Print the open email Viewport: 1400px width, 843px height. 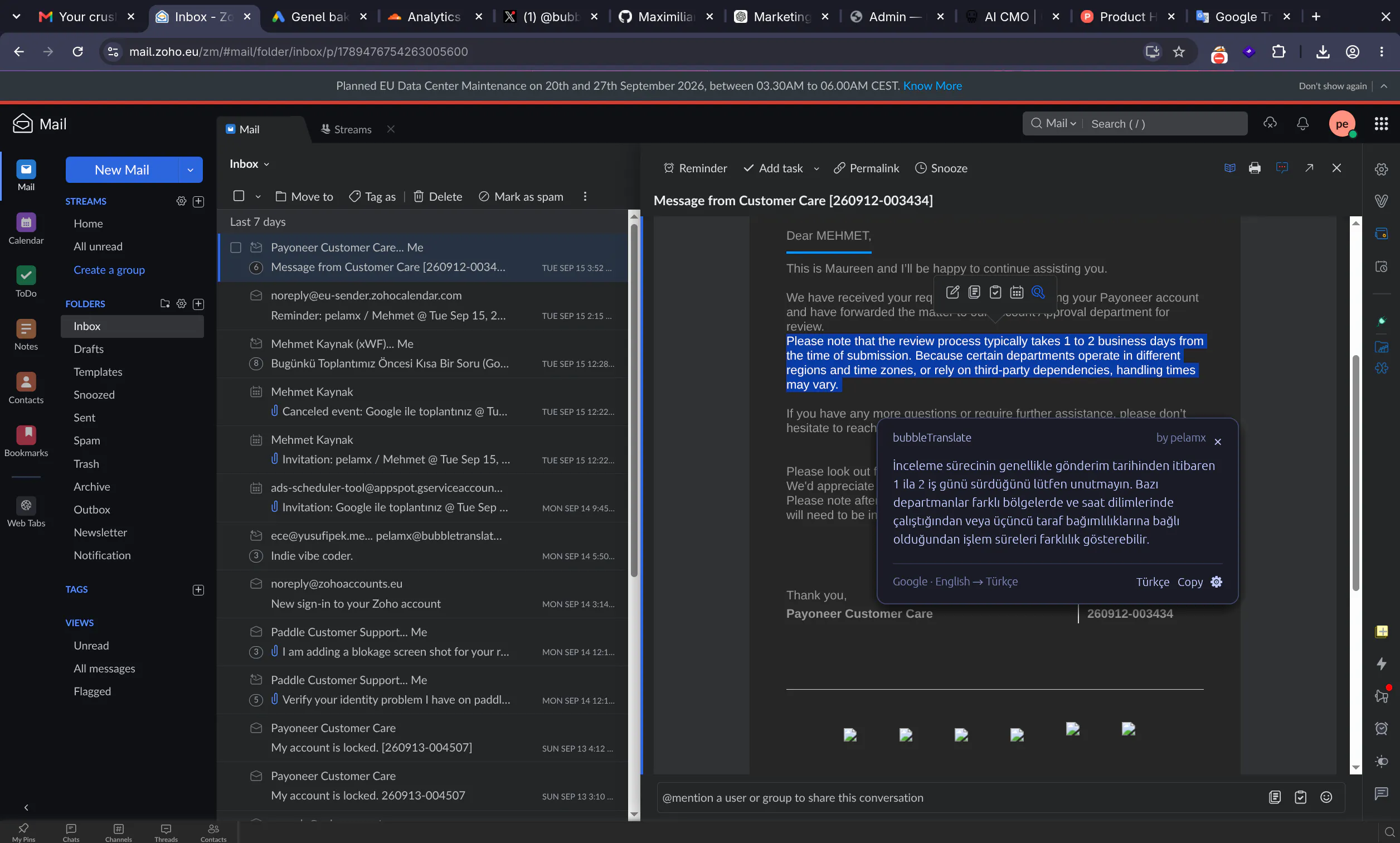[x=1254, y=168]
